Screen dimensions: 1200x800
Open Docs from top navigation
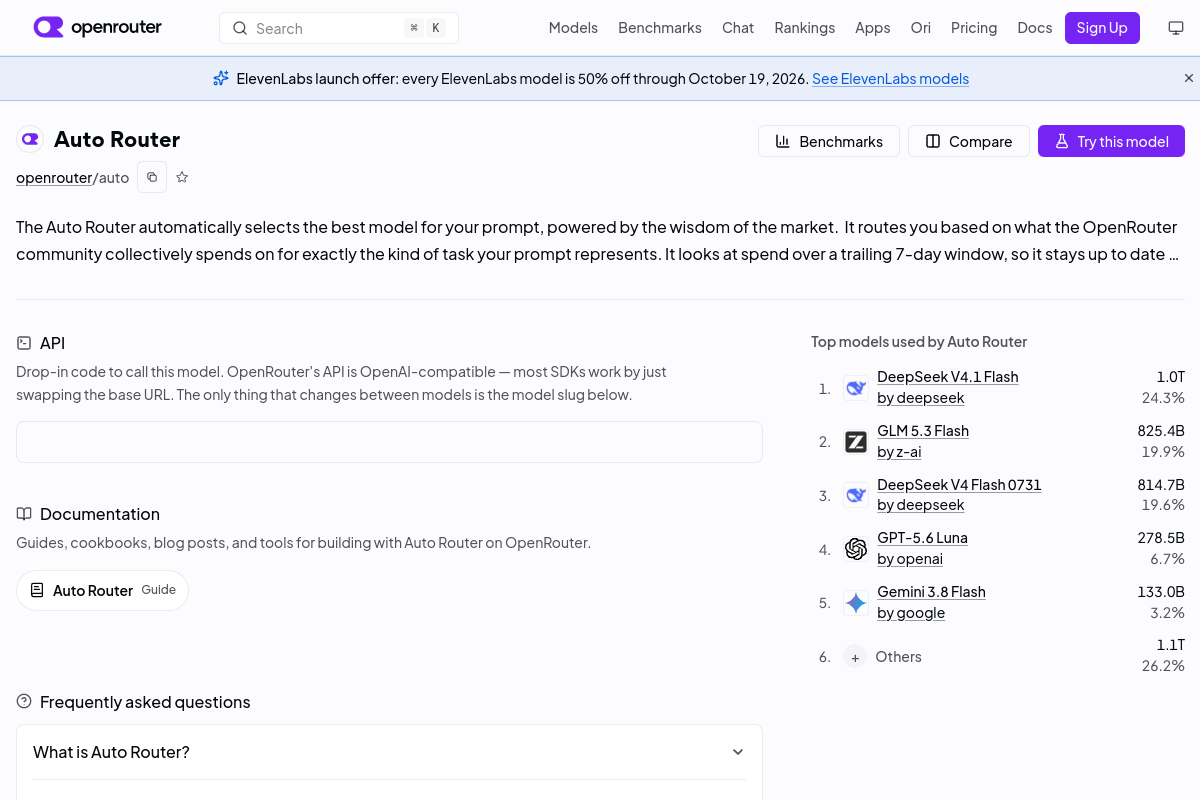pos(1035,28)
